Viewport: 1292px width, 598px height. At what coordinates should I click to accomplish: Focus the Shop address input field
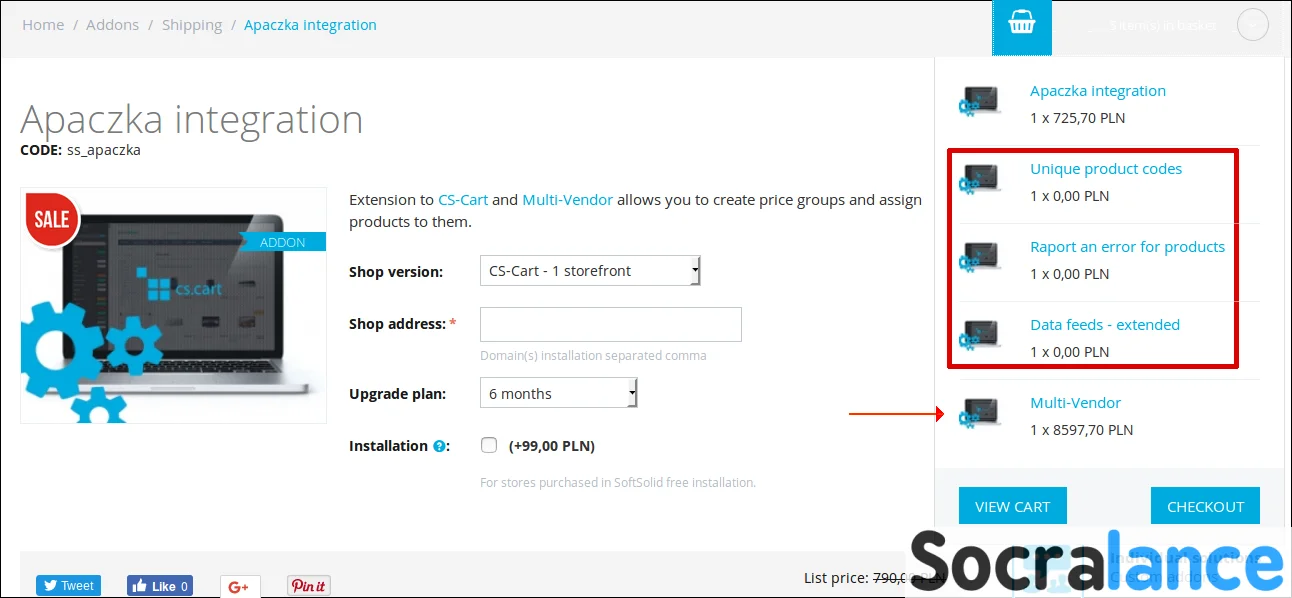[611, 325]
